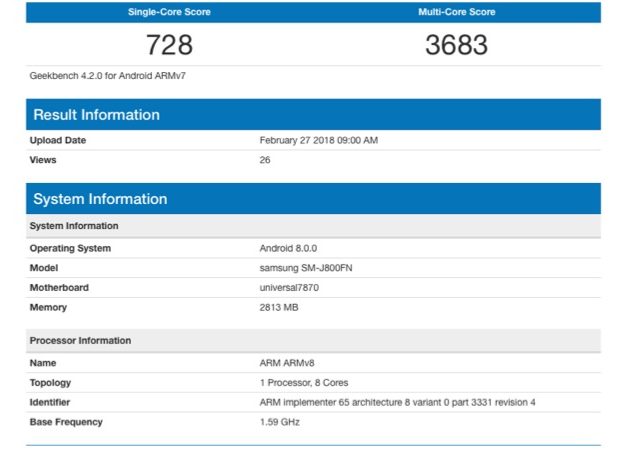Select the Android 8.0.0 operating system value
The height and width of the screenshot is (449, 632).
click(290, 248)
